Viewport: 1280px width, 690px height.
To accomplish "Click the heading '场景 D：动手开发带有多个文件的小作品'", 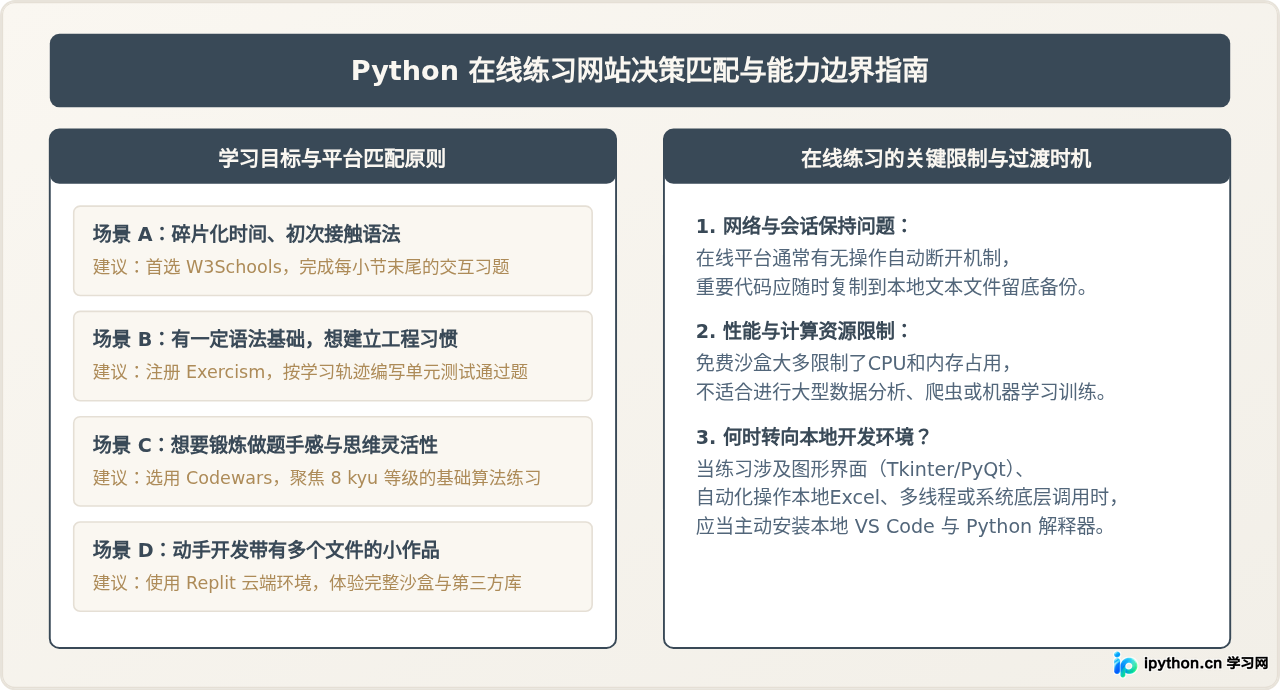I will point(266,550).
